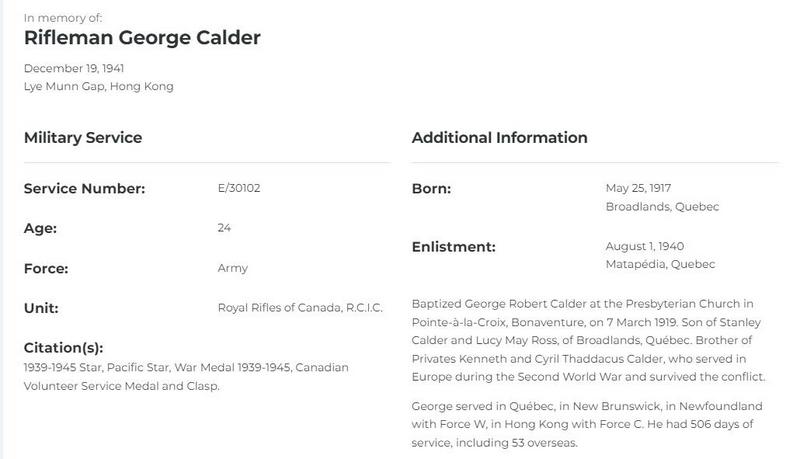This screenshot has width=800, height=459.
Task: Click the Age label
Action: (40, 228)
